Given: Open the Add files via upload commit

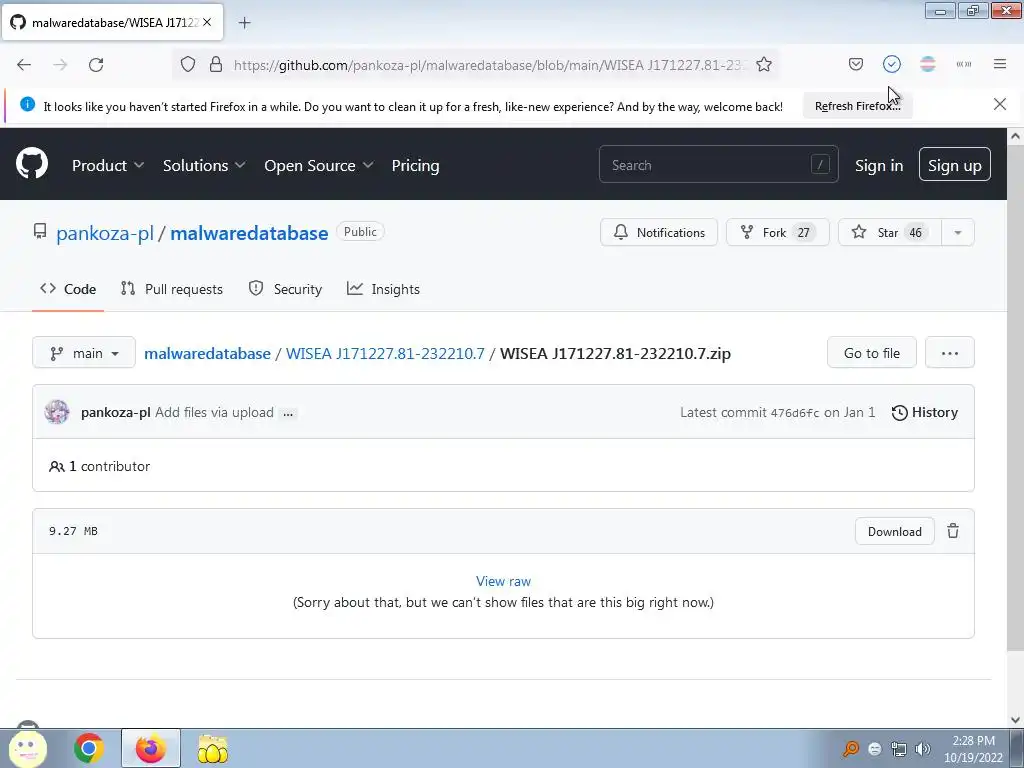Looking at the screenshot, I should tap(214, 412).
